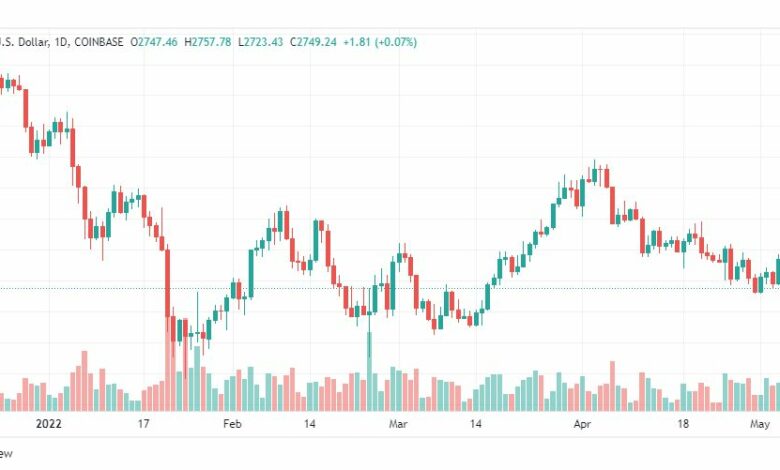The height and width of the screenshot is (470, 780).
Task: Click the low value L2723.43
Action: click(260, 42)
